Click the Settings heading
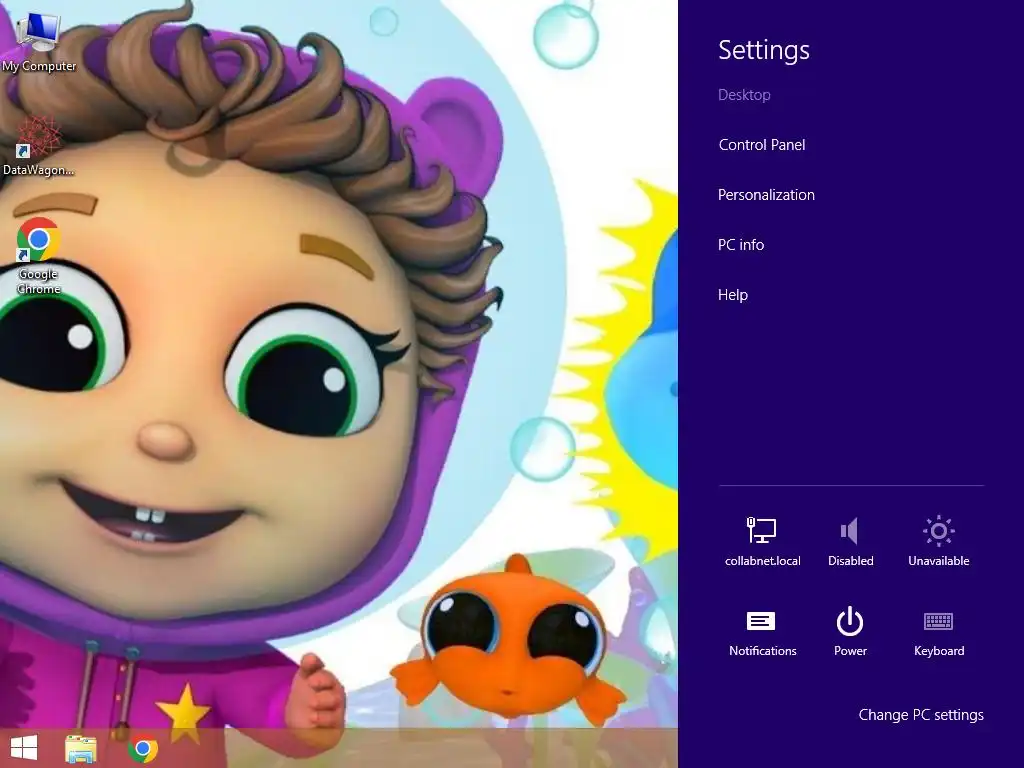Screen dimensions: 1024x768 763,50
